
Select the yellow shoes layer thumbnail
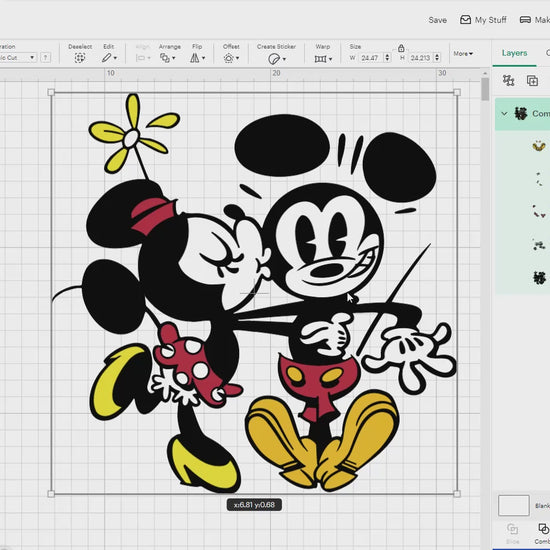coord(539,146)
